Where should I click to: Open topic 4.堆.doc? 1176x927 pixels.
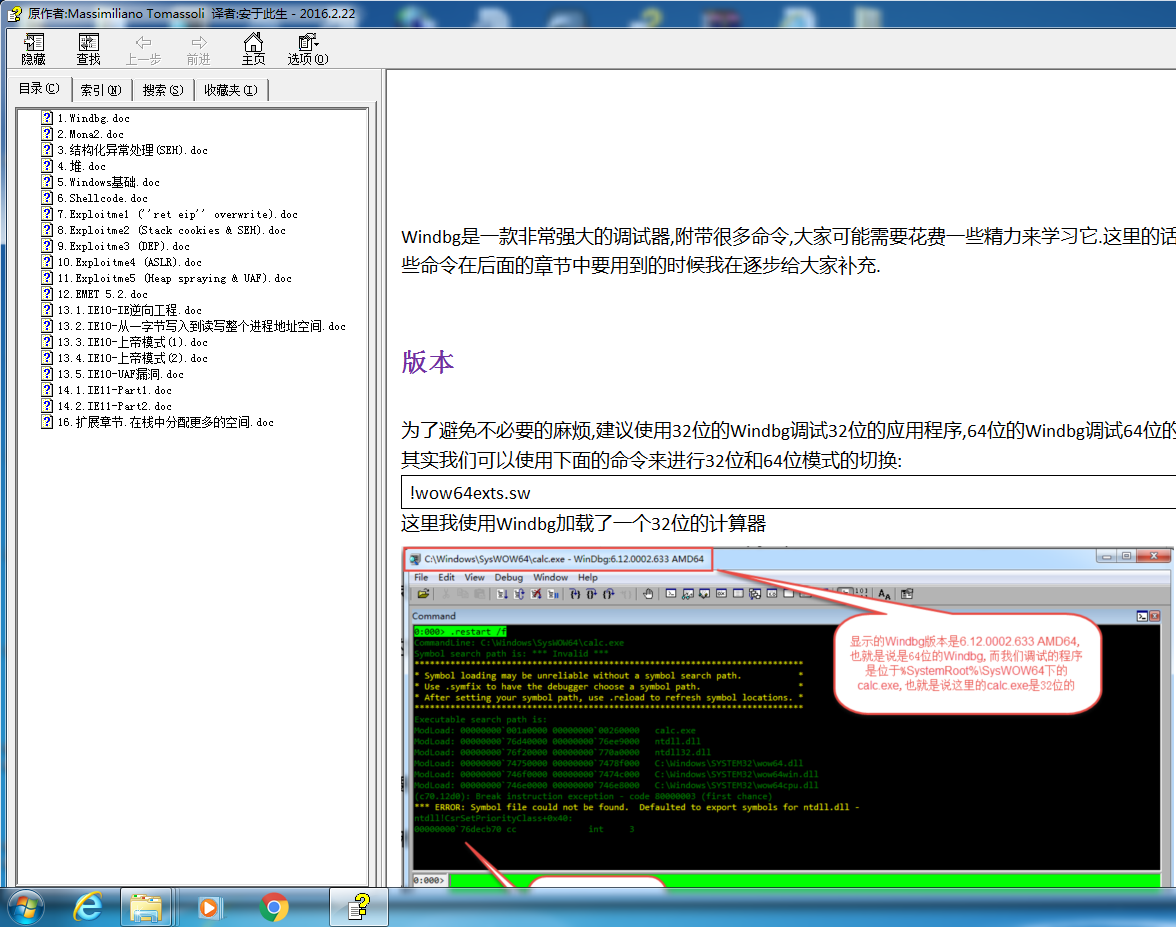click(82, 166)
